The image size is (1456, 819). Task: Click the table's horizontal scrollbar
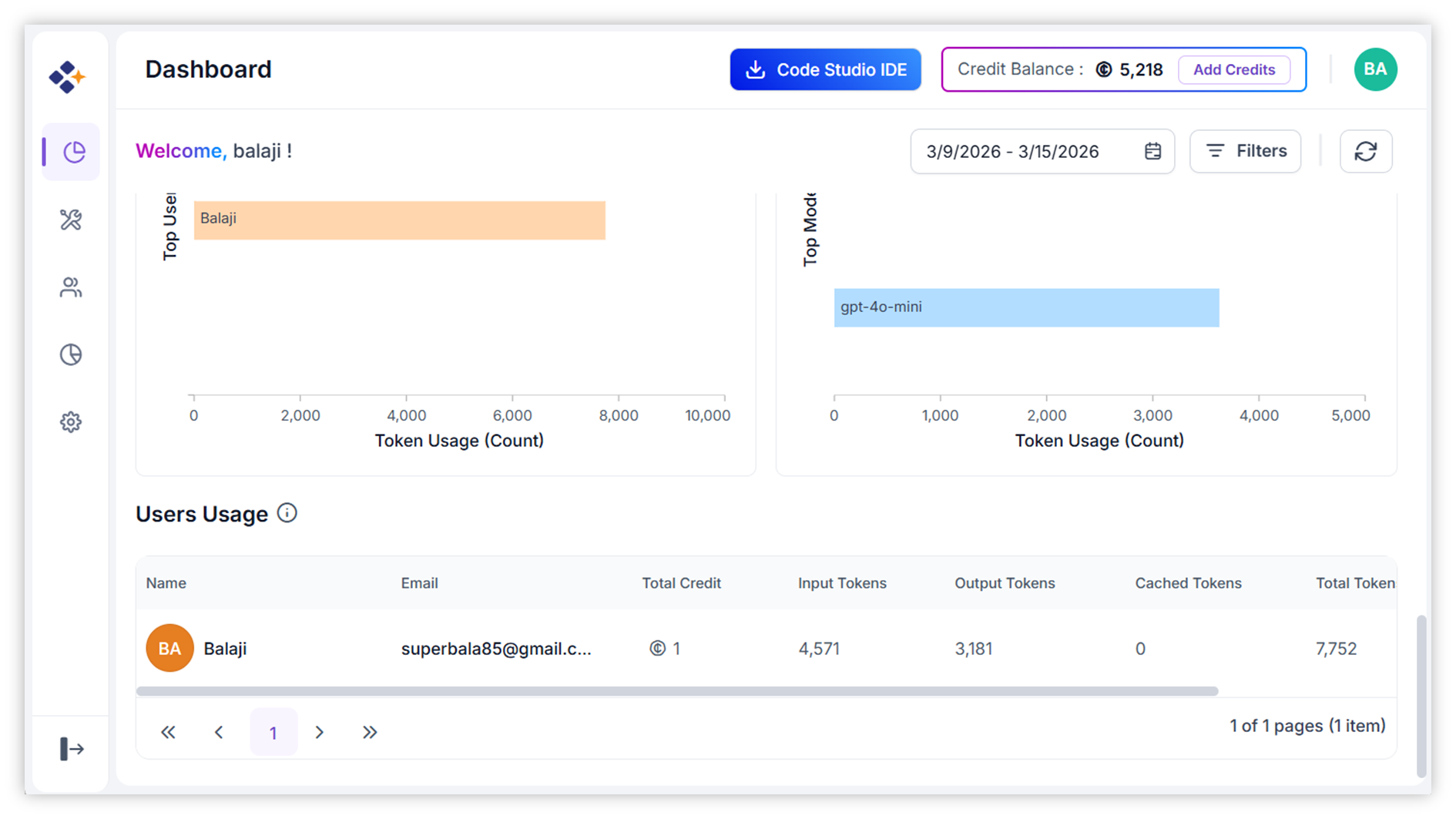[x=676, y=691]
